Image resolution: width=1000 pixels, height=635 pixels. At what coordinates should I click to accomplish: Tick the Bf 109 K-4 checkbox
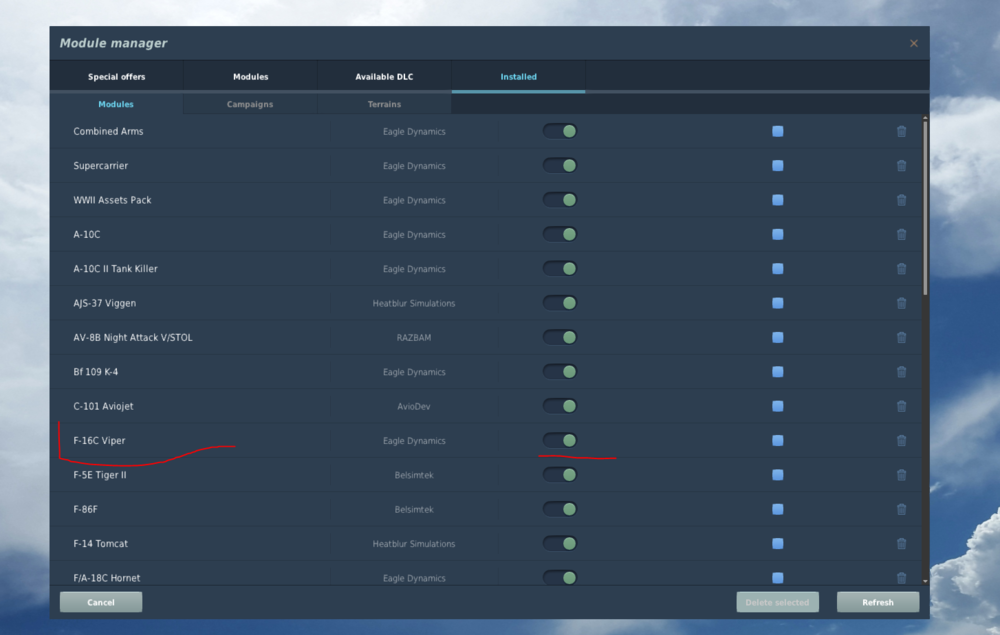coord(777,372)
